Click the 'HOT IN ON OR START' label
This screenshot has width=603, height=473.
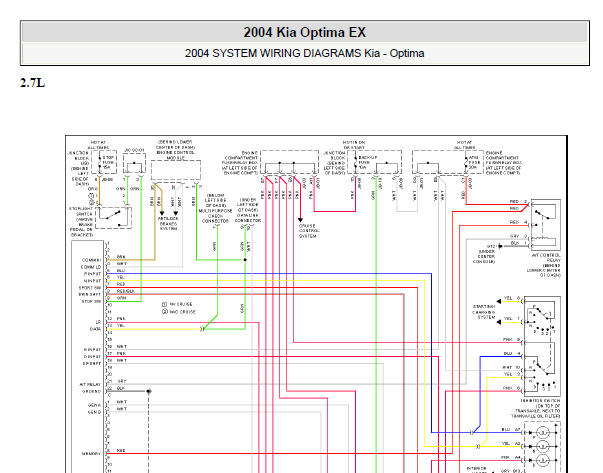pos(354,145)
